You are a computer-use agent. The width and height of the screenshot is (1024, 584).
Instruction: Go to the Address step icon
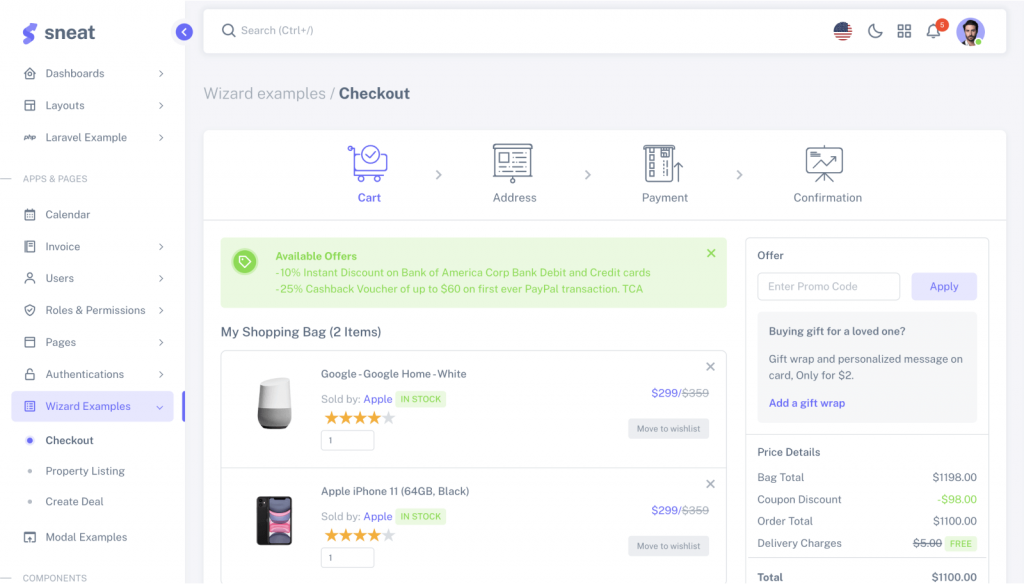(513, 163)
